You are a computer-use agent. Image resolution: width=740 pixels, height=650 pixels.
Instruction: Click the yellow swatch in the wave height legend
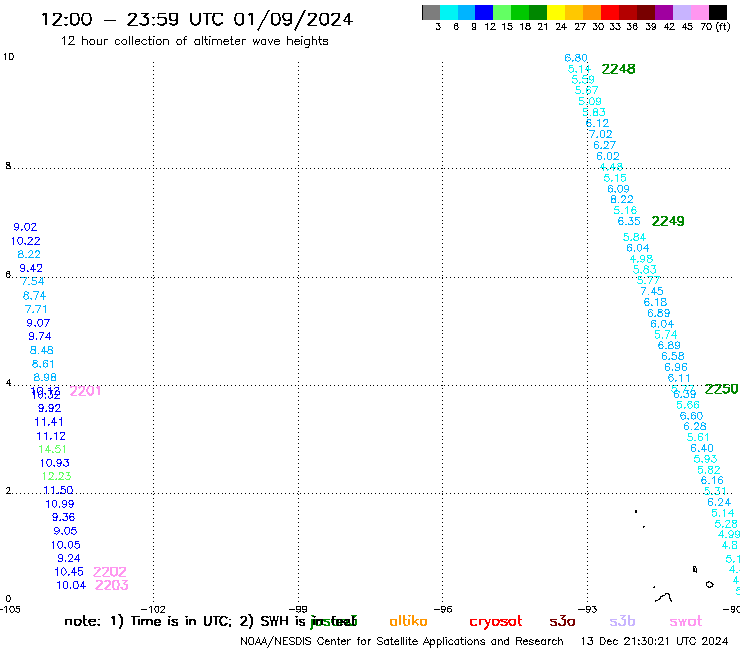tap(556, 12)
